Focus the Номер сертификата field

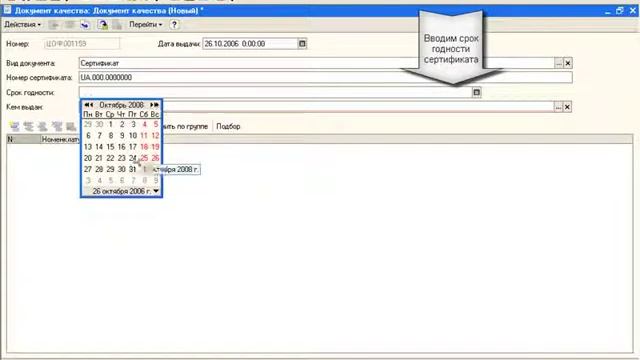pyautogui.click(x=325, y=78)
